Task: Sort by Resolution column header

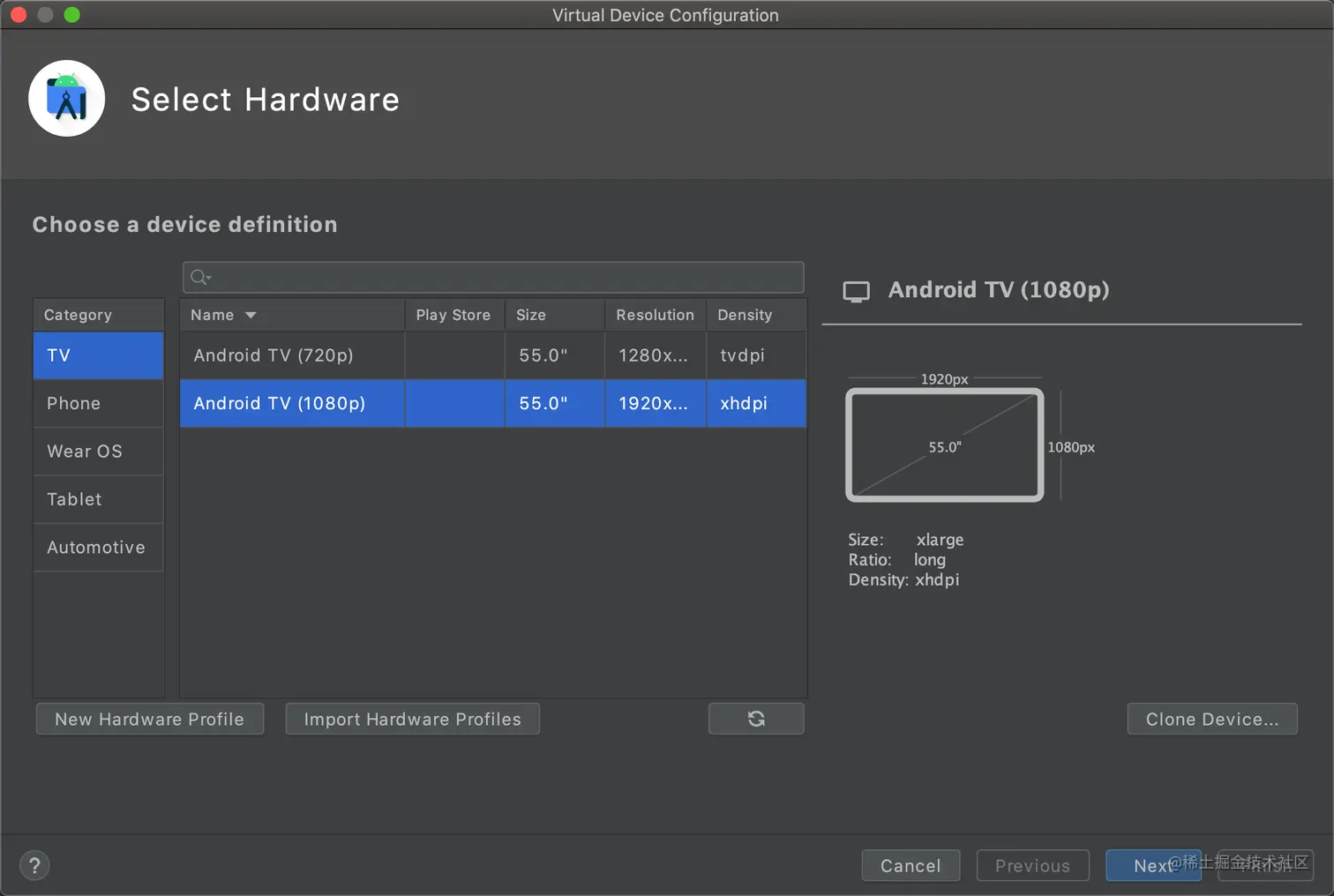Action: (656, 315)
